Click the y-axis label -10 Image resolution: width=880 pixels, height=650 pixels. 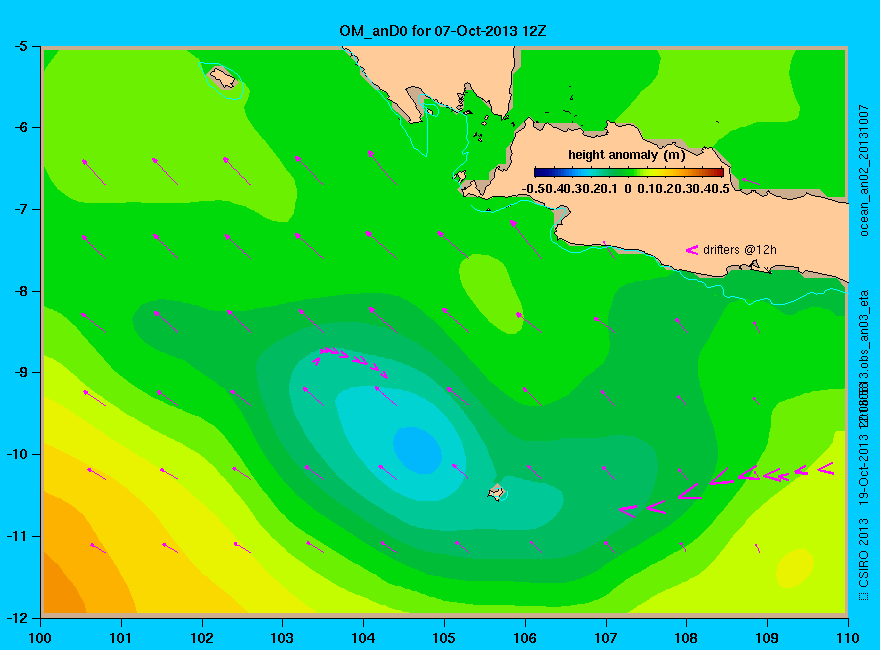pyautogui.click(x=16, y=454)
